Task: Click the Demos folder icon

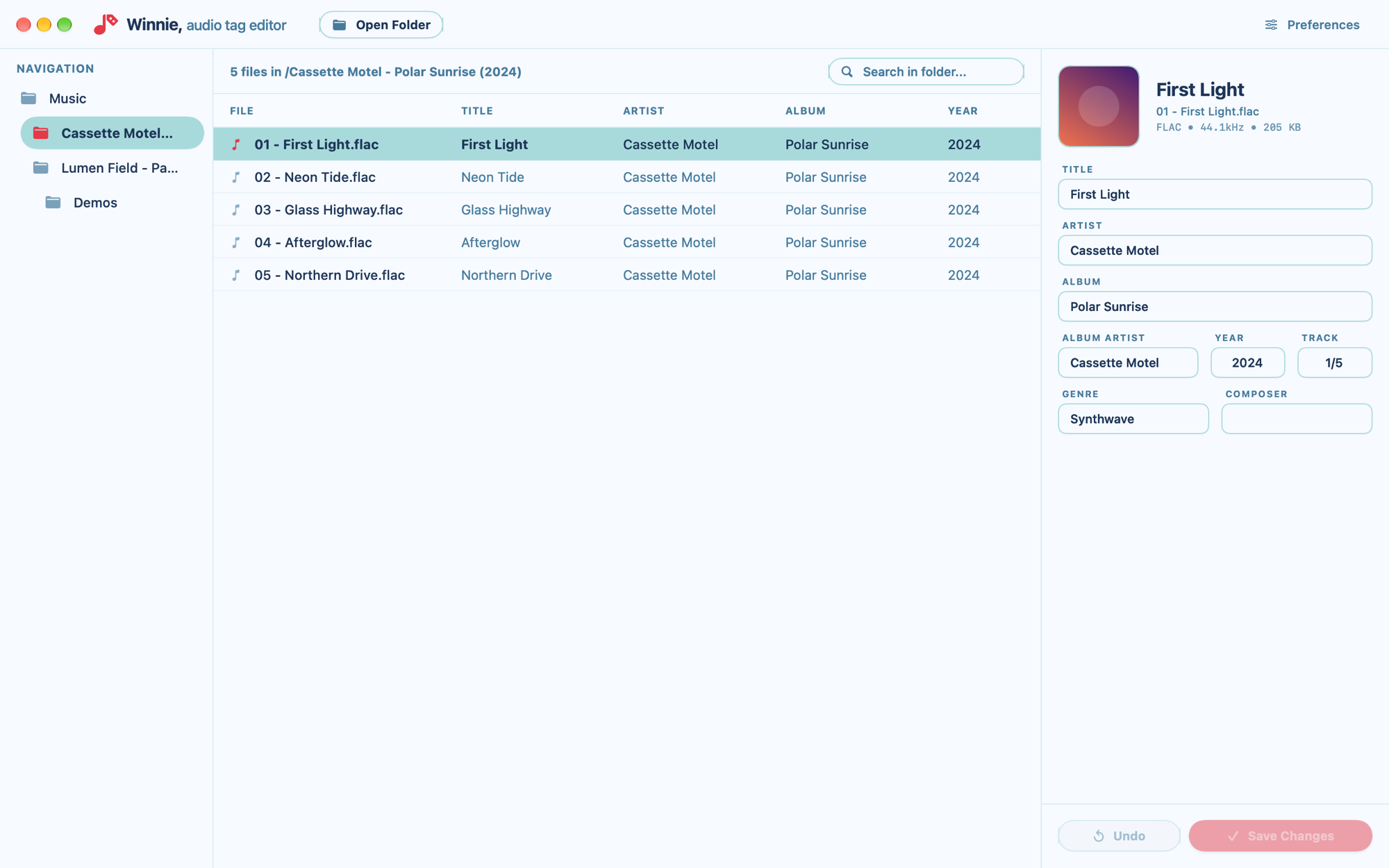Action: tap(53, 202)
